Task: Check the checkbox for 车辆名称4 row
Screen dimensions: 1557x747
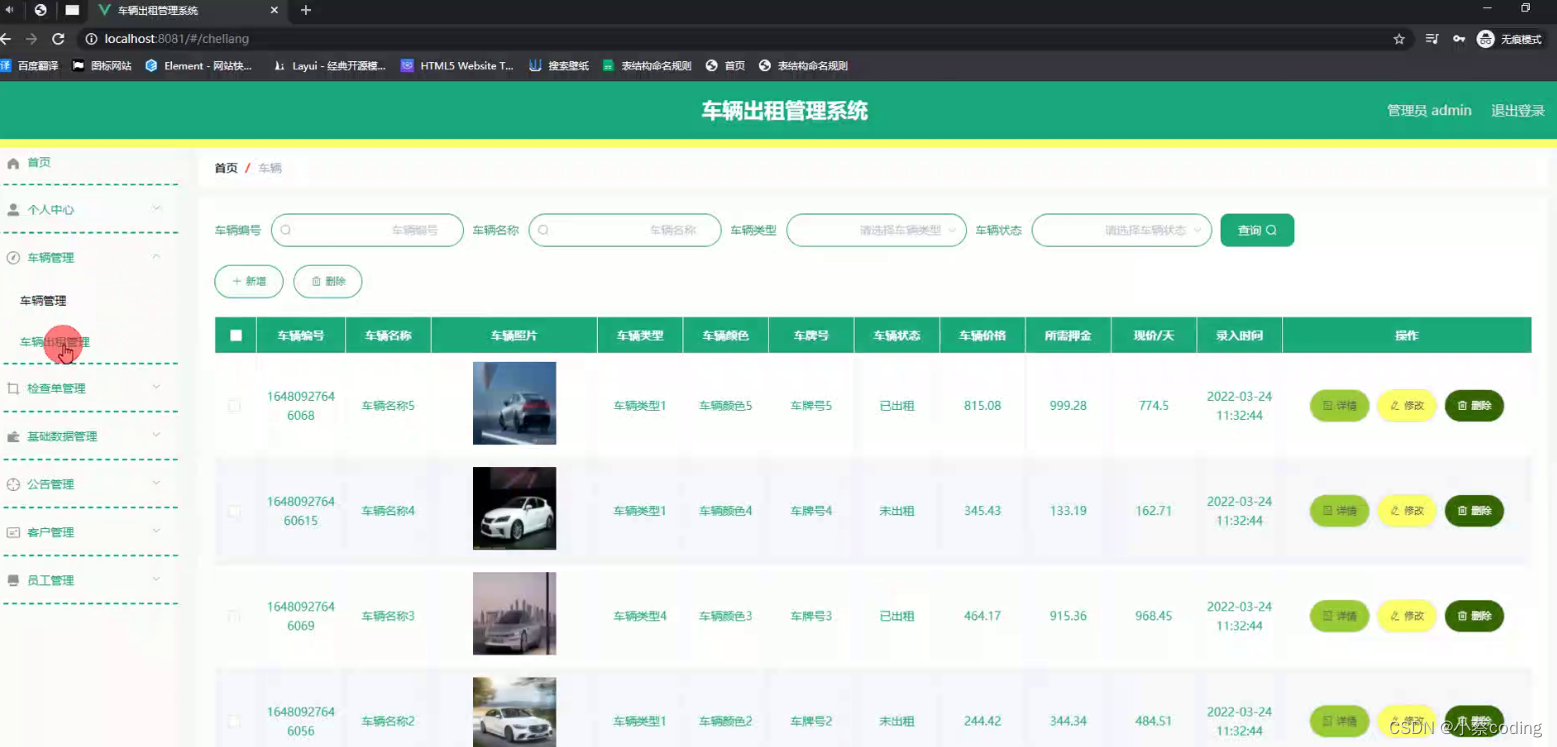Action: 235,510
